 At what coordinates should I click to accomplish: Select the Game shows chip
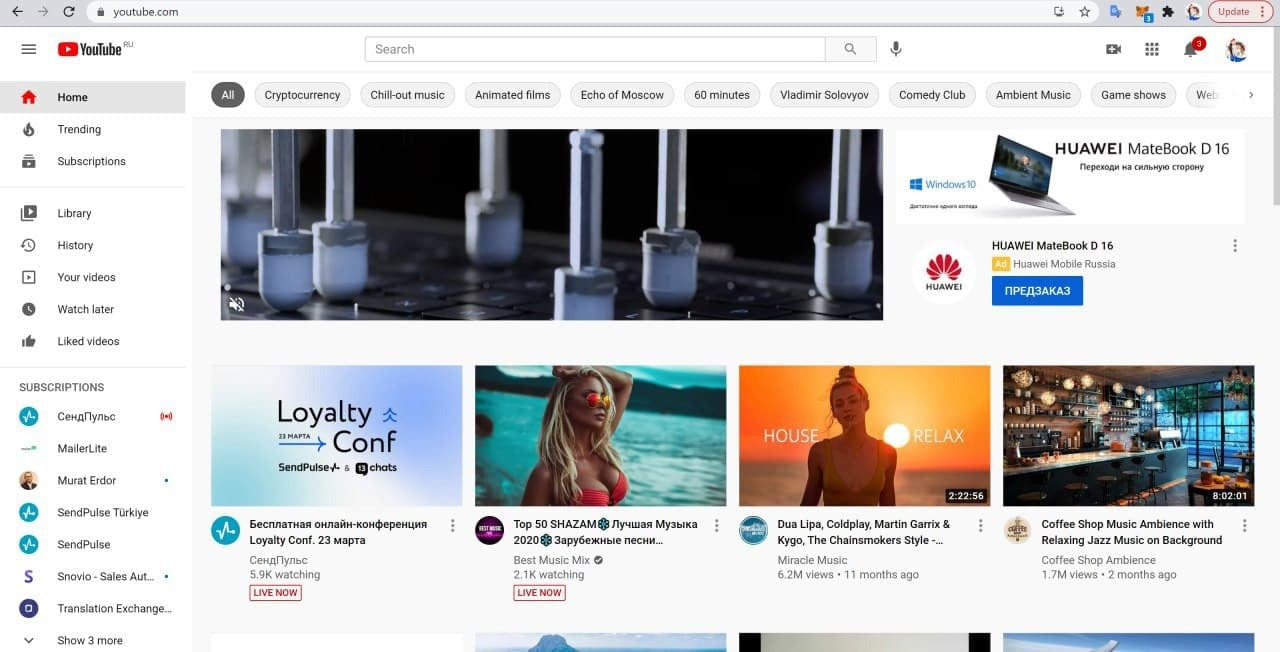[1133, 95]
